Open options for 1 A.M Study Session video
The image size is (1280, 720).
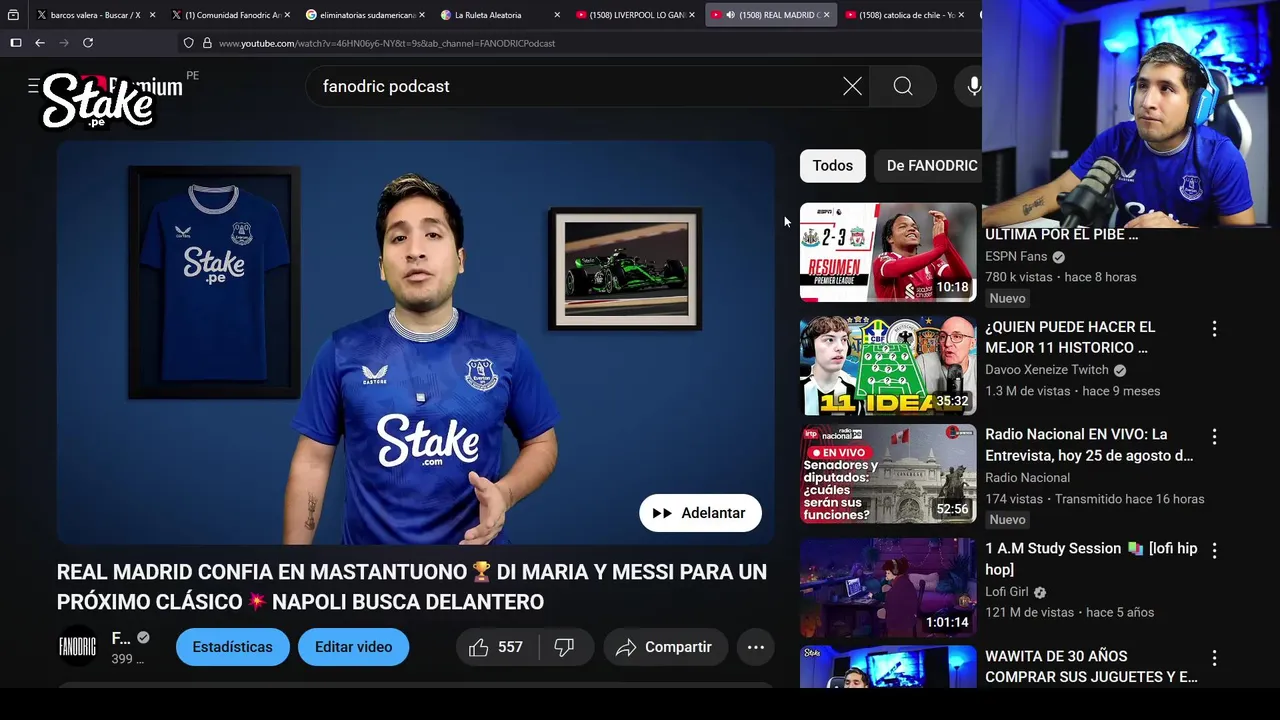1214,551
